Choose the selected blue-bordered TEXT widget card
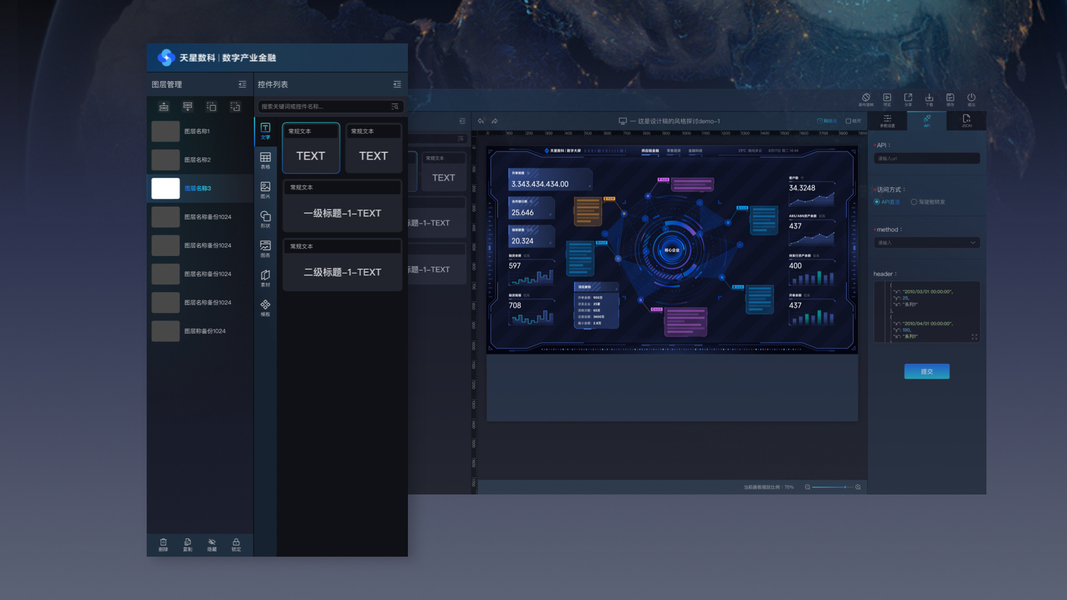The image size is (1067, 600). (x=311, y=148)
